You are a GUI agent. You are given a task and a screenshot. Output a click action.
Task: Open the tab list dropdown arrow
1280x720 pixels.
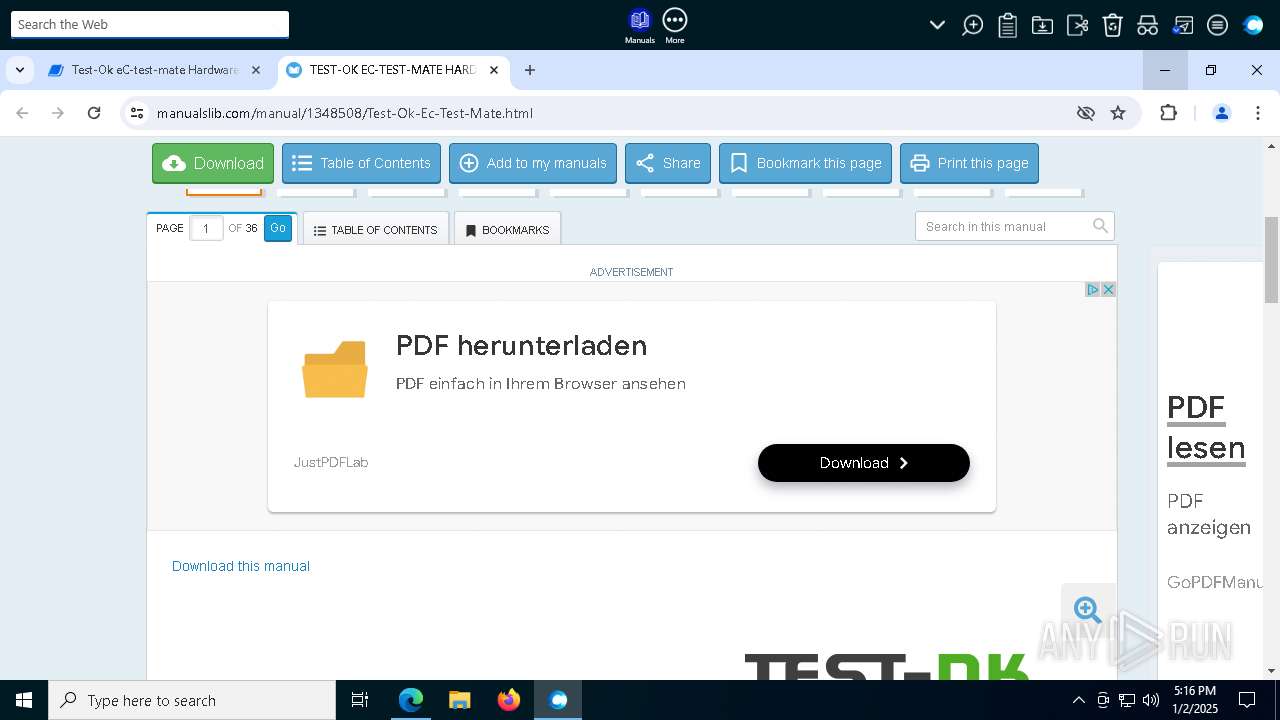[20, 70]
